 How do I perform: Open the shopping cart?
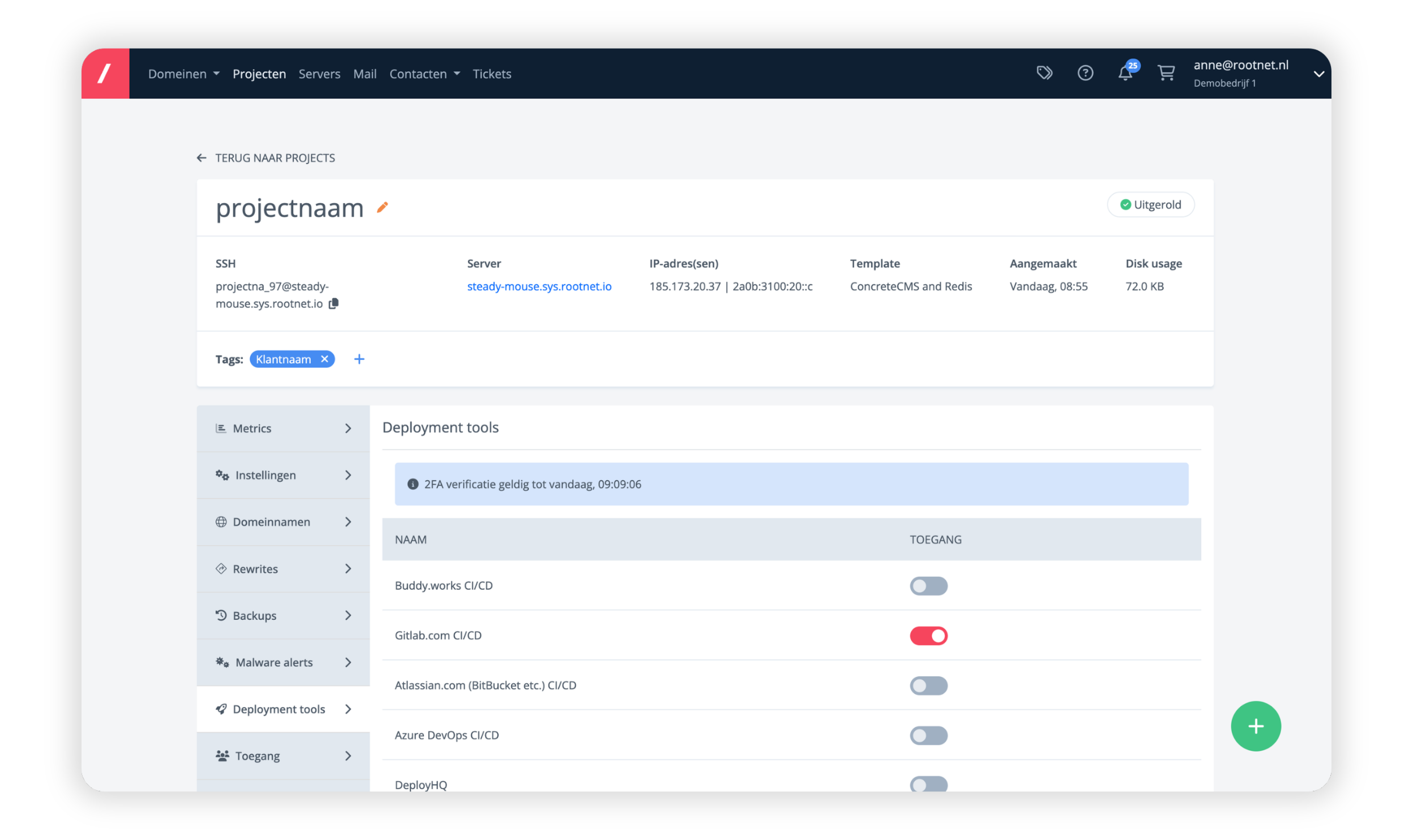click(1166, 72)
